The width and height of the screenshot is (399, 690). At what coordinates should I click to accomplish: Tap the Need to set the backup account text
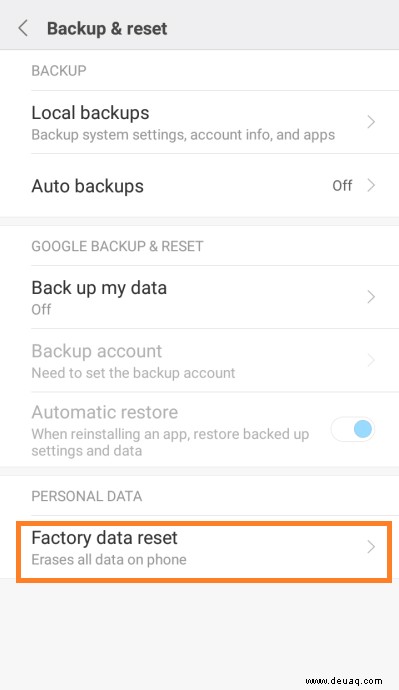tap(133, 373)
